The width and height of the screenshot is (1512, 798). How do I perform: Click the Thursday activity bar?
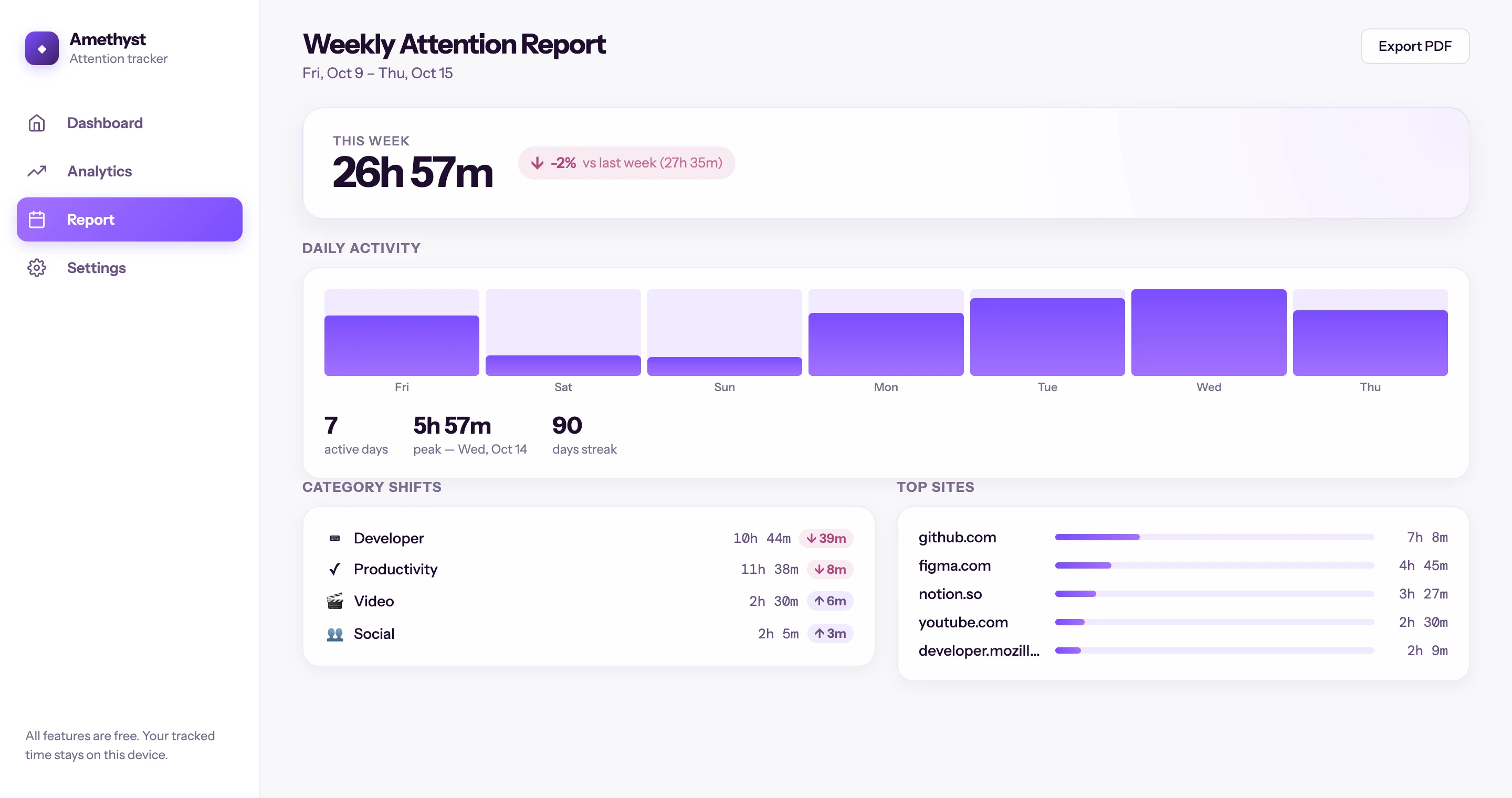coord(1370,343)
